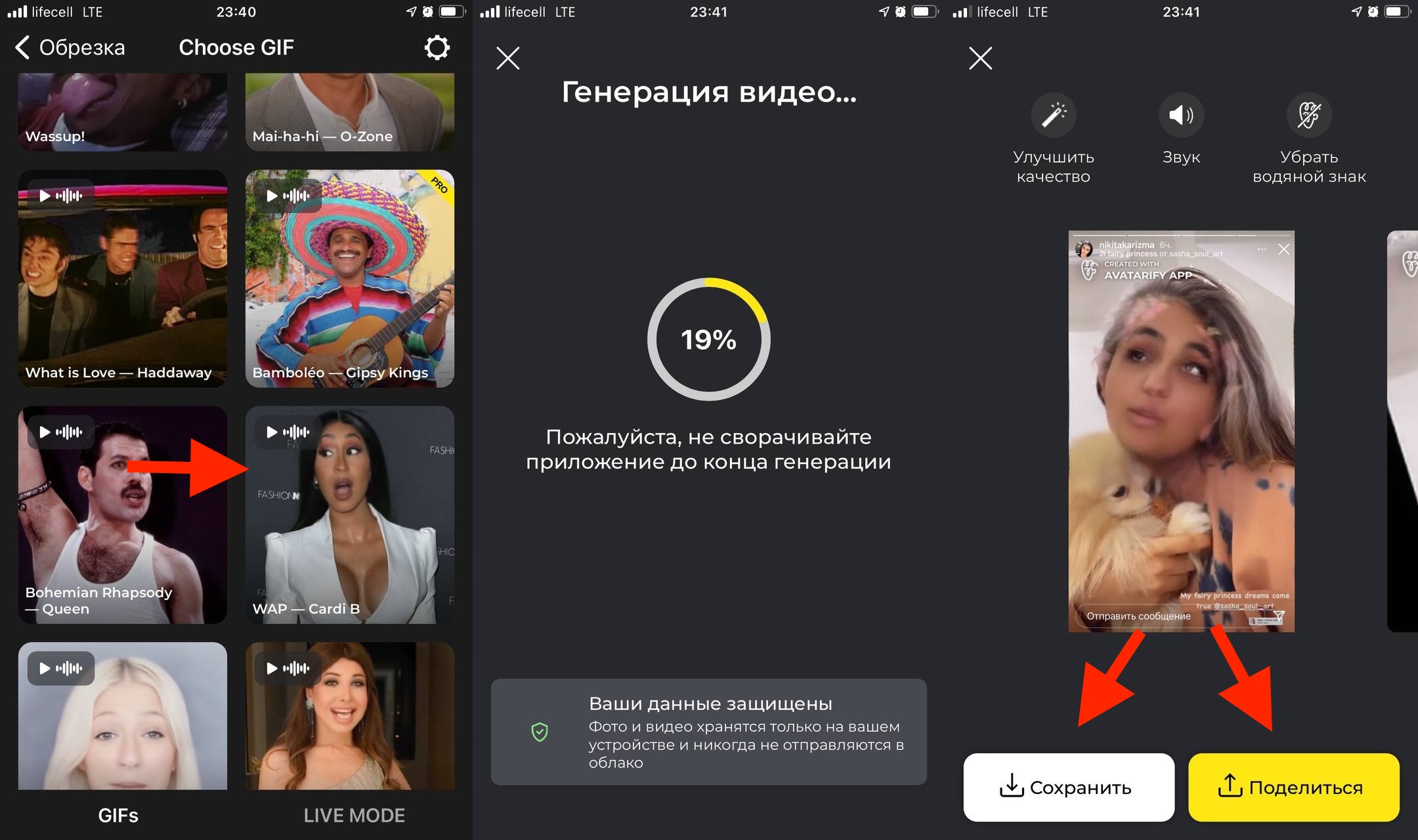Click the play icon on Bohemian Rhapsody thumbnail

46,431
